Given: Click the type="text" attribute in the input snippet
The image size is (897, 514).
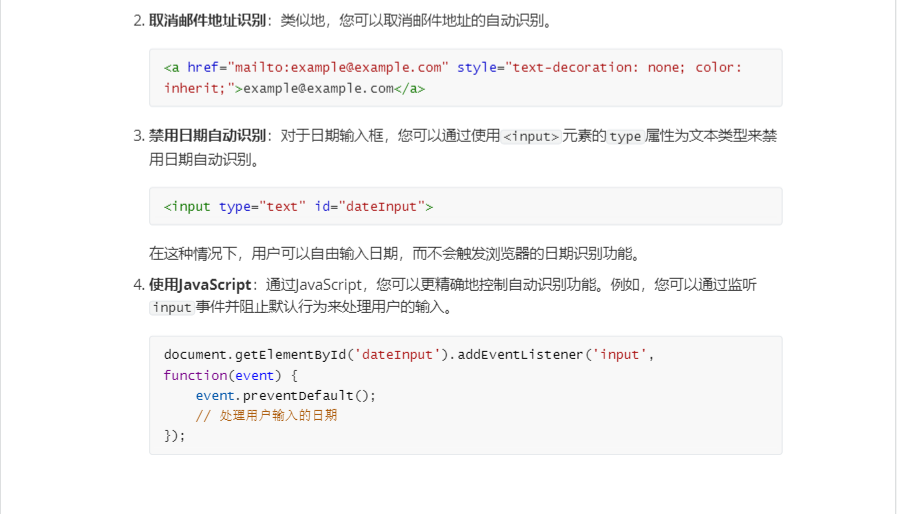Looking at the screenshot, I should pyautogui.click(x=262, y=206).
